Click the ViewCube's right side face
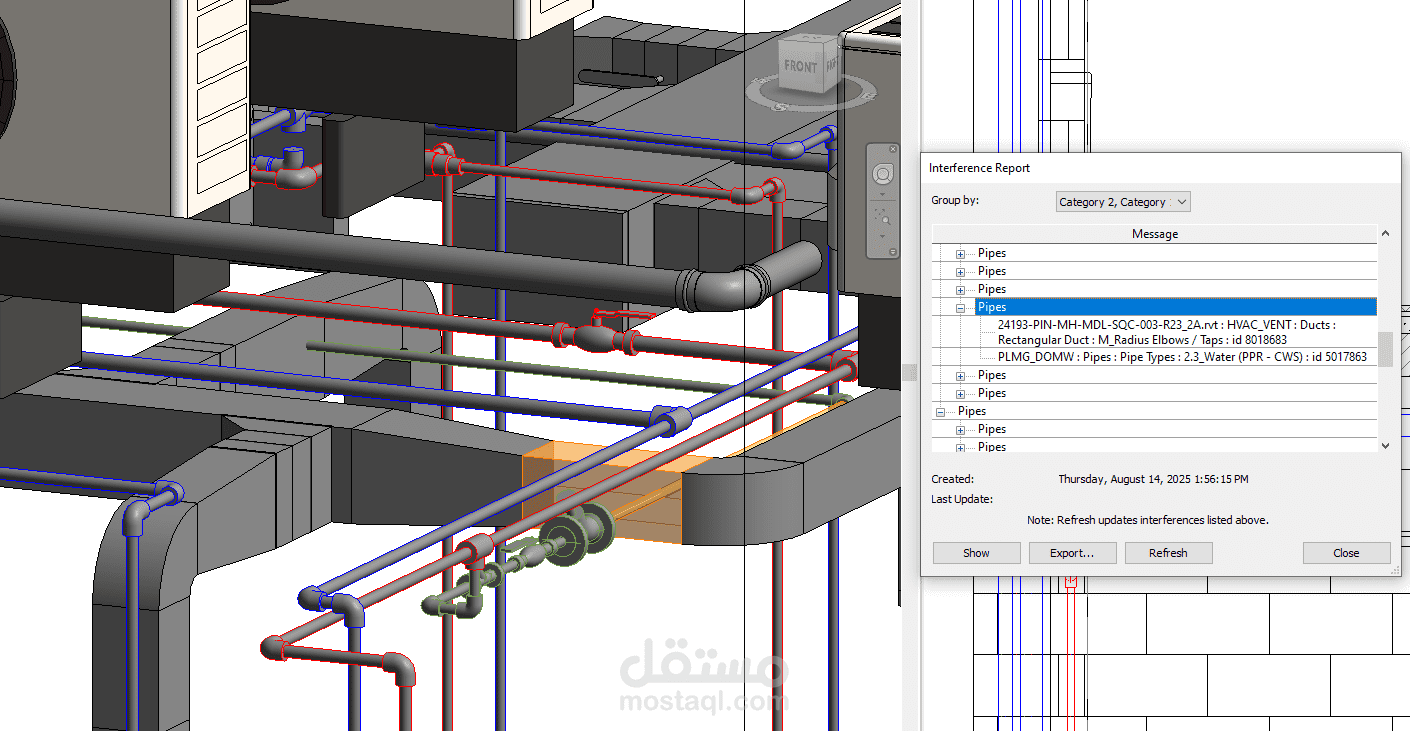Screen dimensions: 1410x731 point(830,66)
